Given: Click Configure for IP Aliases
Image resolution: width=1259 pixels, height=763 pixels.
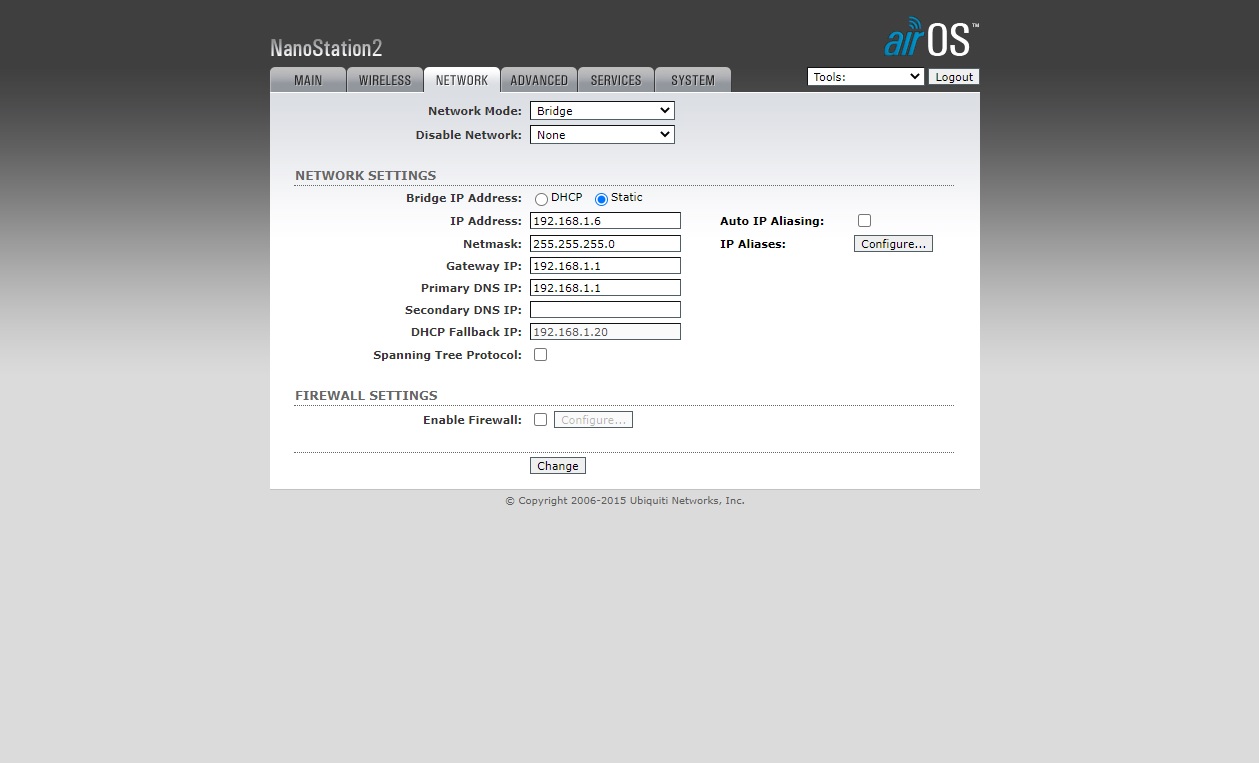Looking at the screenshot, I should click(893, 244).
